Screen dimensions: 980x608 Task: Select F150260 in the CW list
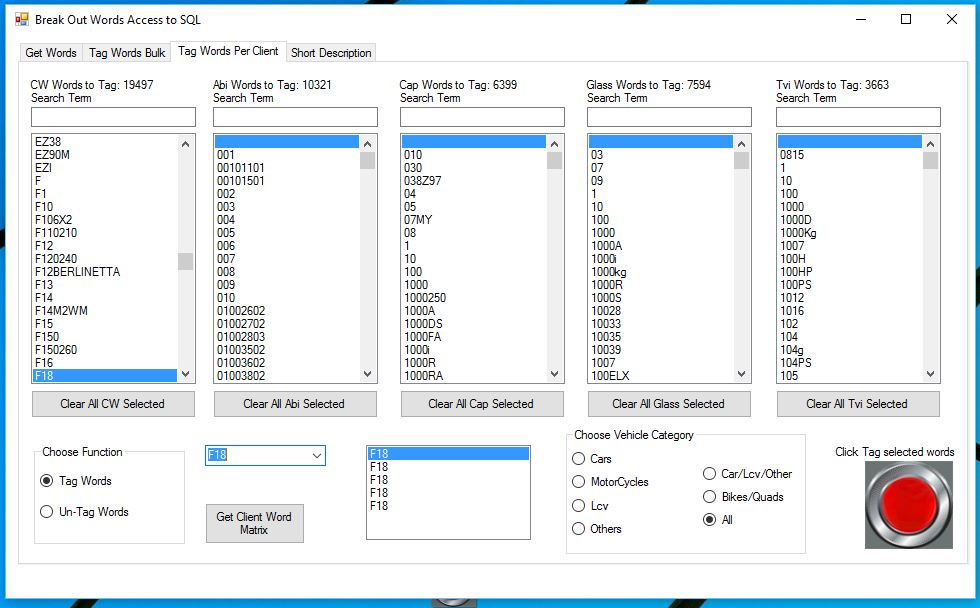105,350
